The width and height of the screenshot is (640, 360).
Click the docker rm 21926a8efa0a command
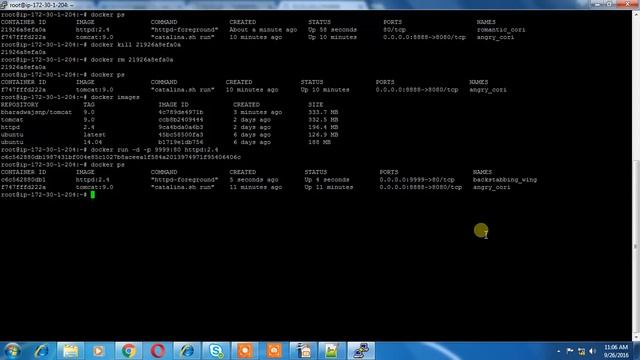point(132,60)
